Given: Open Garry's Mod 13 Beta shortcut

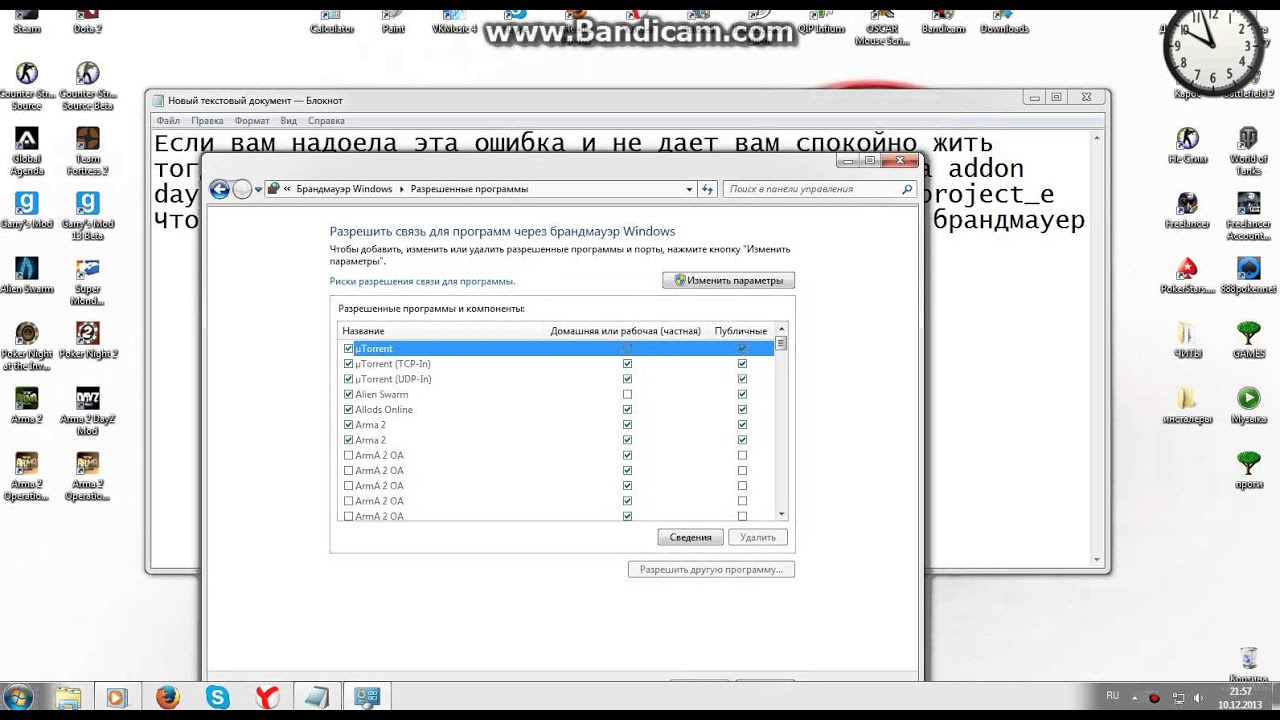Looking at the screenshot, I should (88, 215).
